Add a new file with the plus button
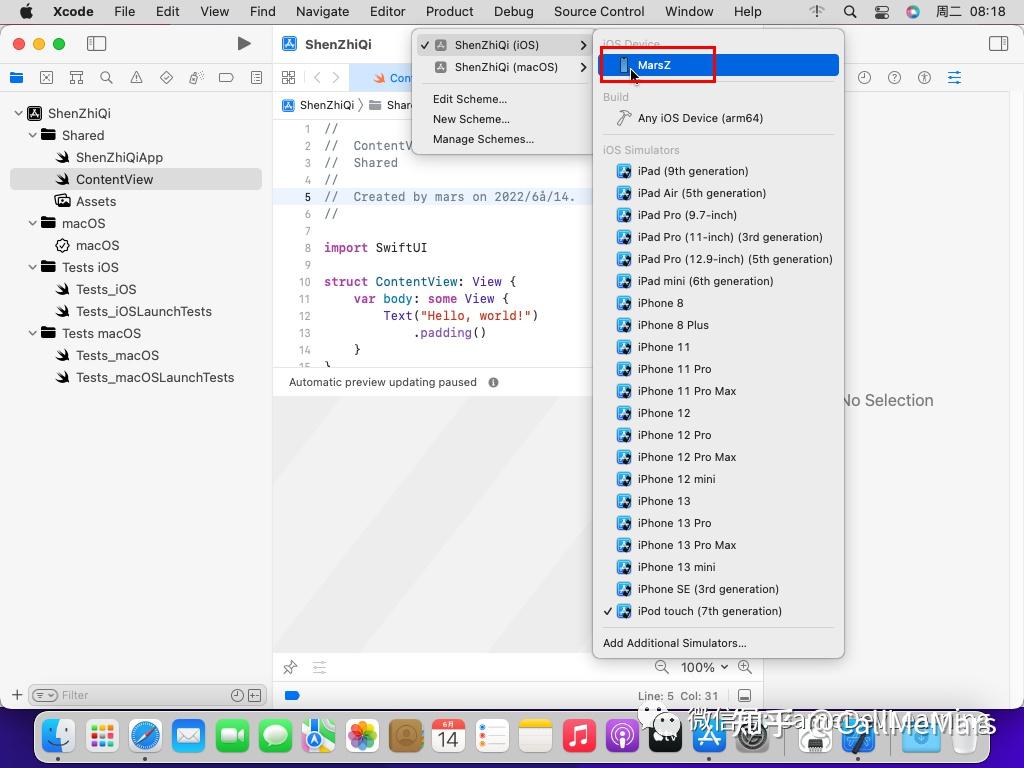The height and width of the screenshot is (768, 1024). point(17,695)
